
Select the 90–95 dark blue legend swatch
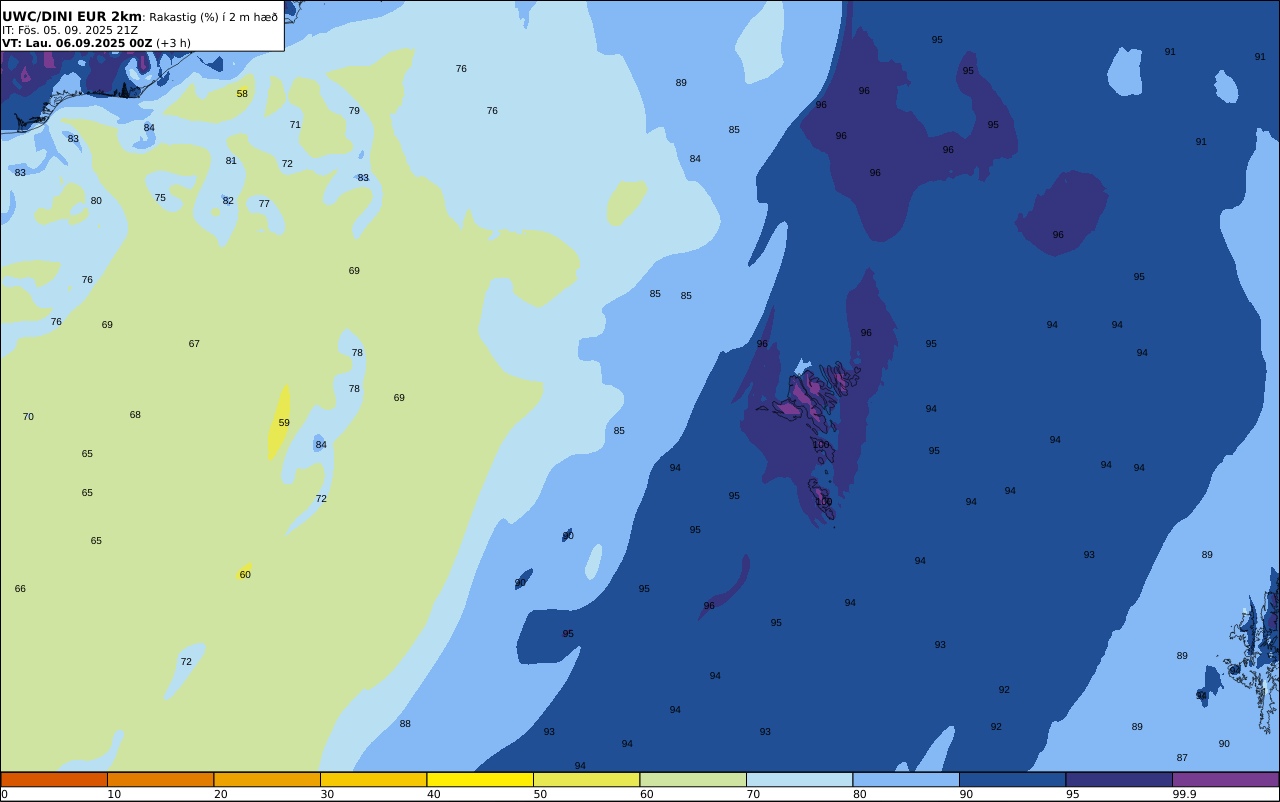coord(1012,779)
